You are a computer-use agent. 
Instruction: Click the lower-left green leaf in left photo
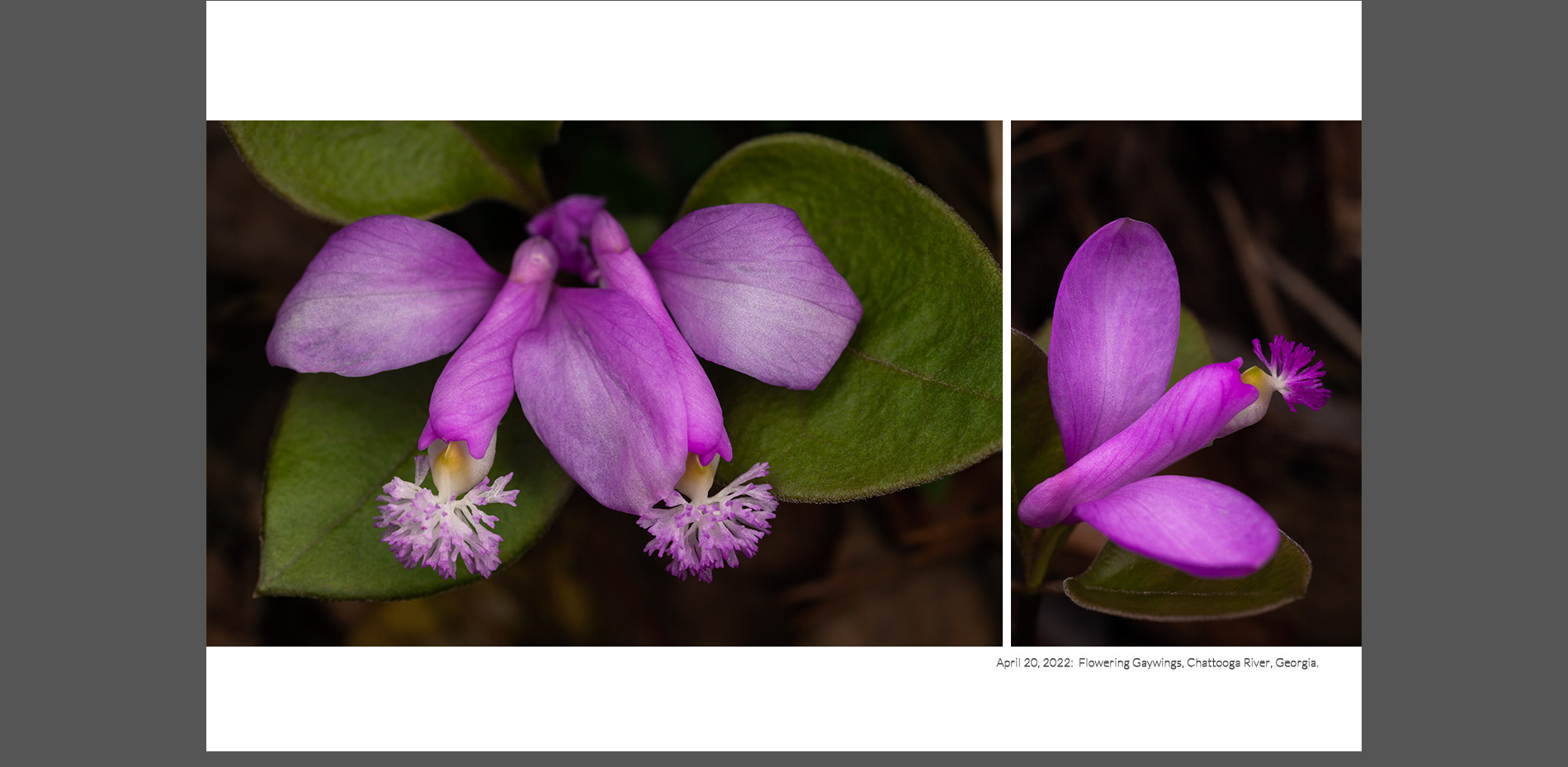(330, 511)
